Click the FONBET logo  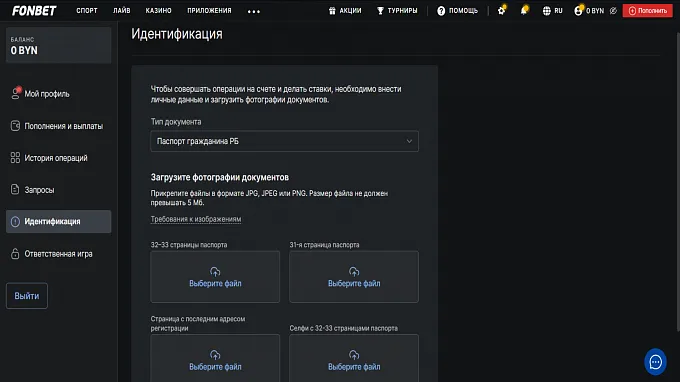(34, 10)
